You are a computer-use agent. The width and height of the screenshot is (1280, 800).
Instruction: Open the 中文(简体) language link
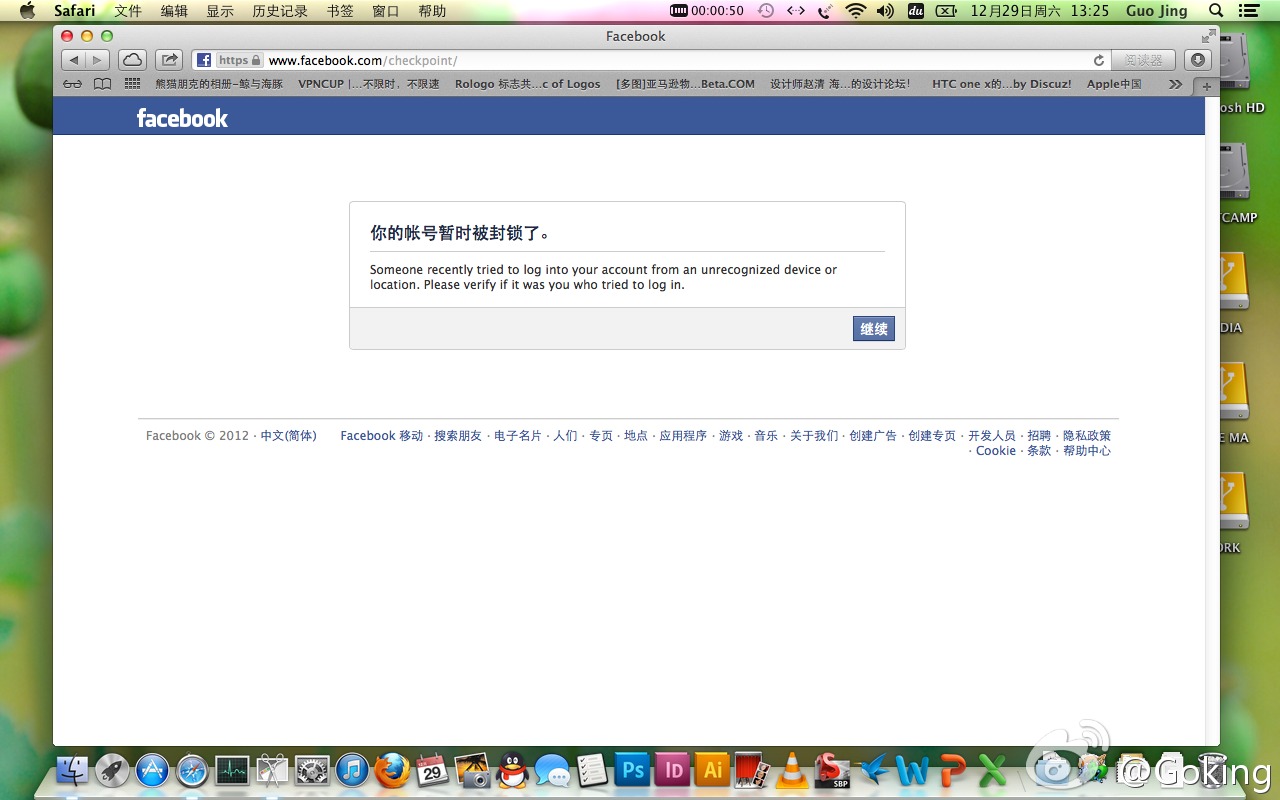(288, 436)
